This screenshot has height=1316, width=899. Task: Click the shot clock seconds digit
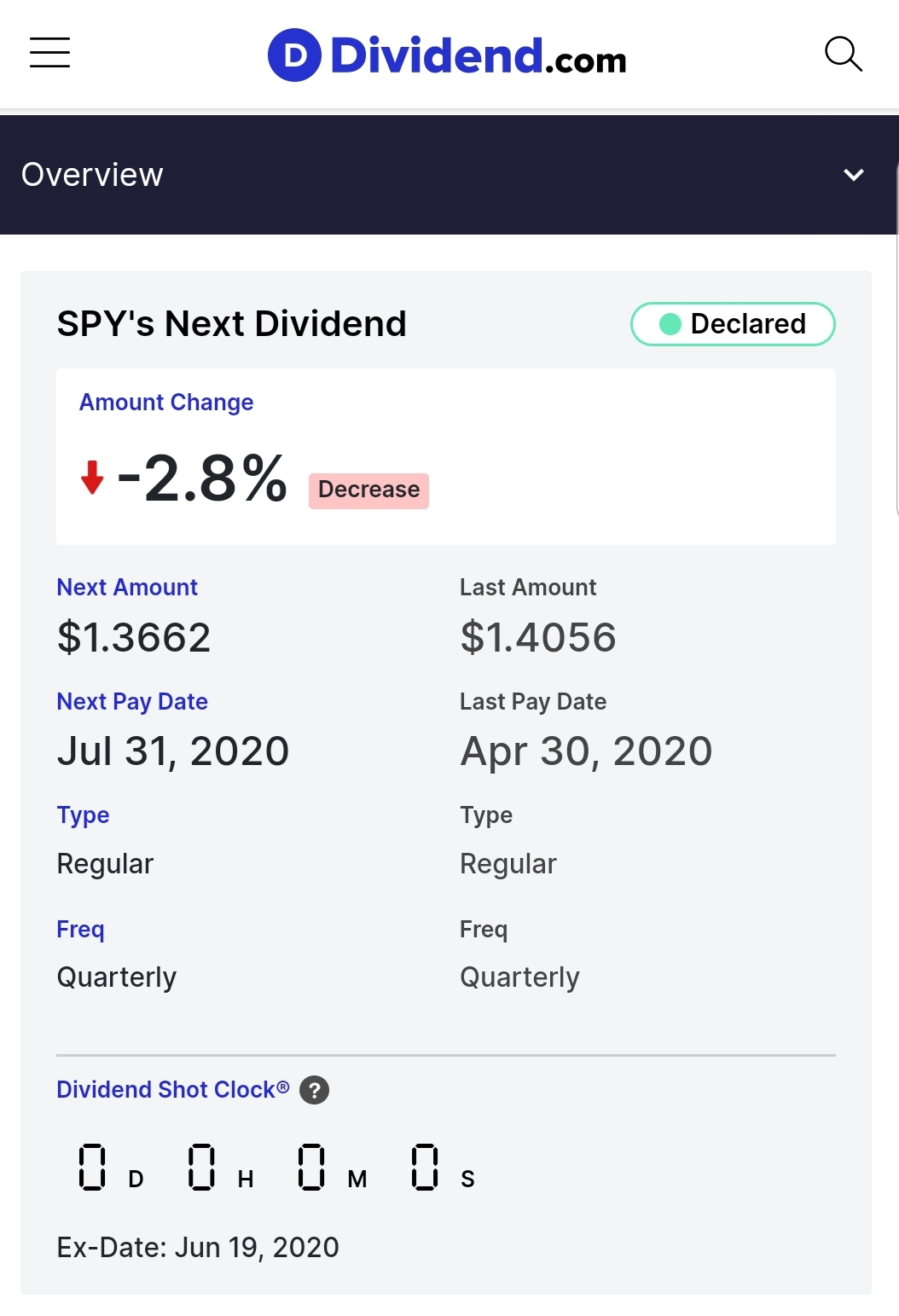tap(425, 1167)
